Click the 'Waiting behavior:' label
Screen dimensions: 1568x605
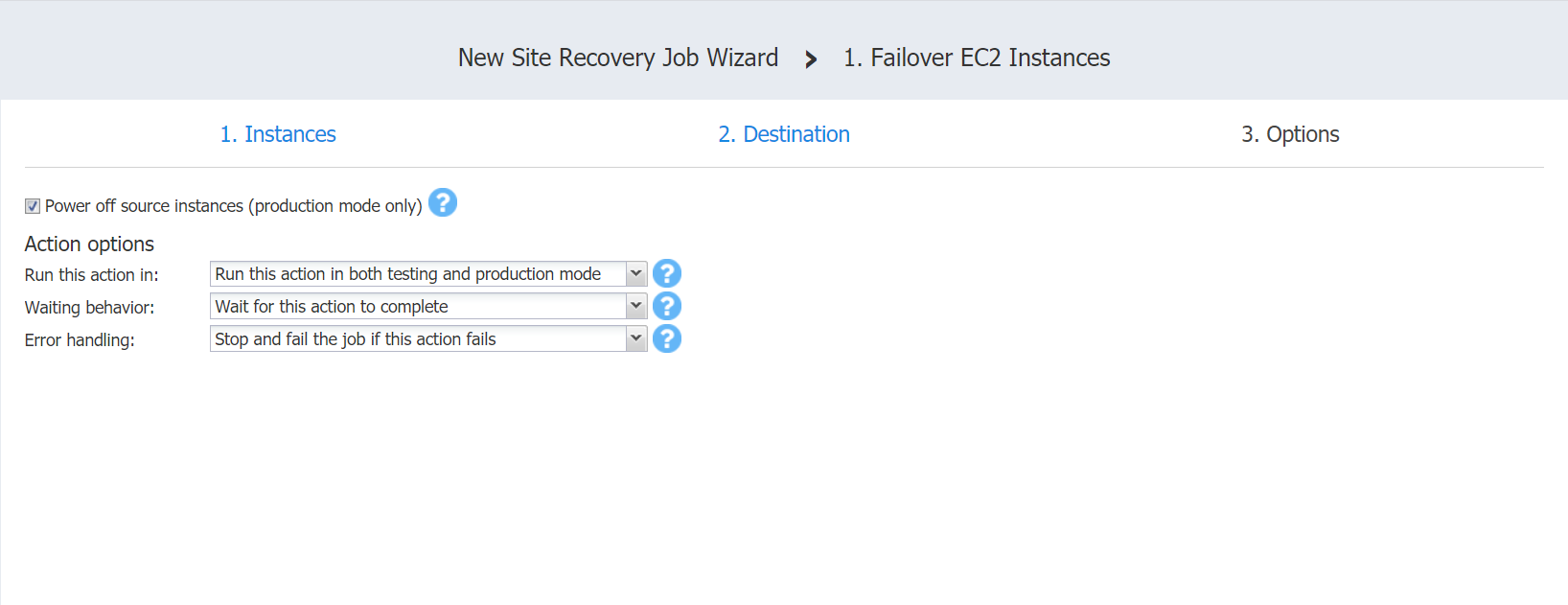89,308
